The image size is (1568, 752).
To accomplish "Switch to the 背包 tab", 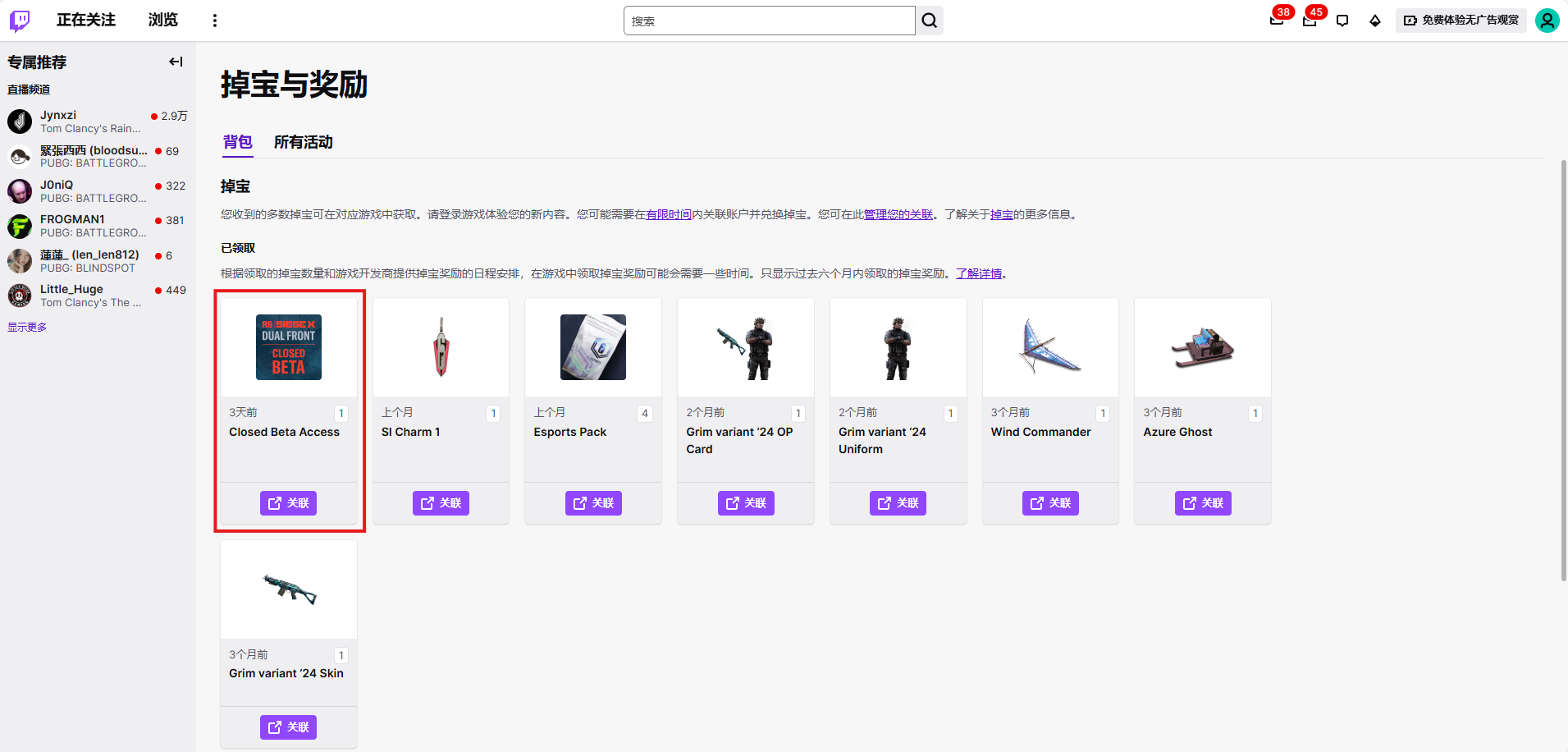I will (238, 142).
